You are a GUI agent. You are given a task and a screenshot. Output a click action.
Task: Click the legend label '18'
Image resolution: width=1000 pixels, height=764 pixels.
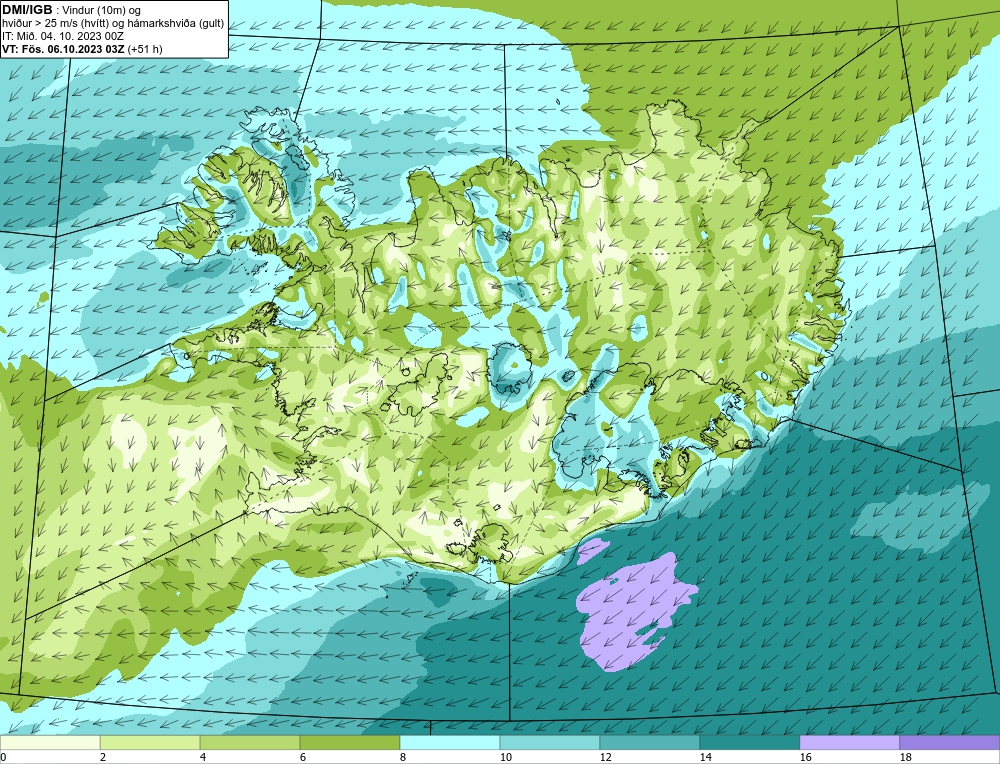click(906, 758)
